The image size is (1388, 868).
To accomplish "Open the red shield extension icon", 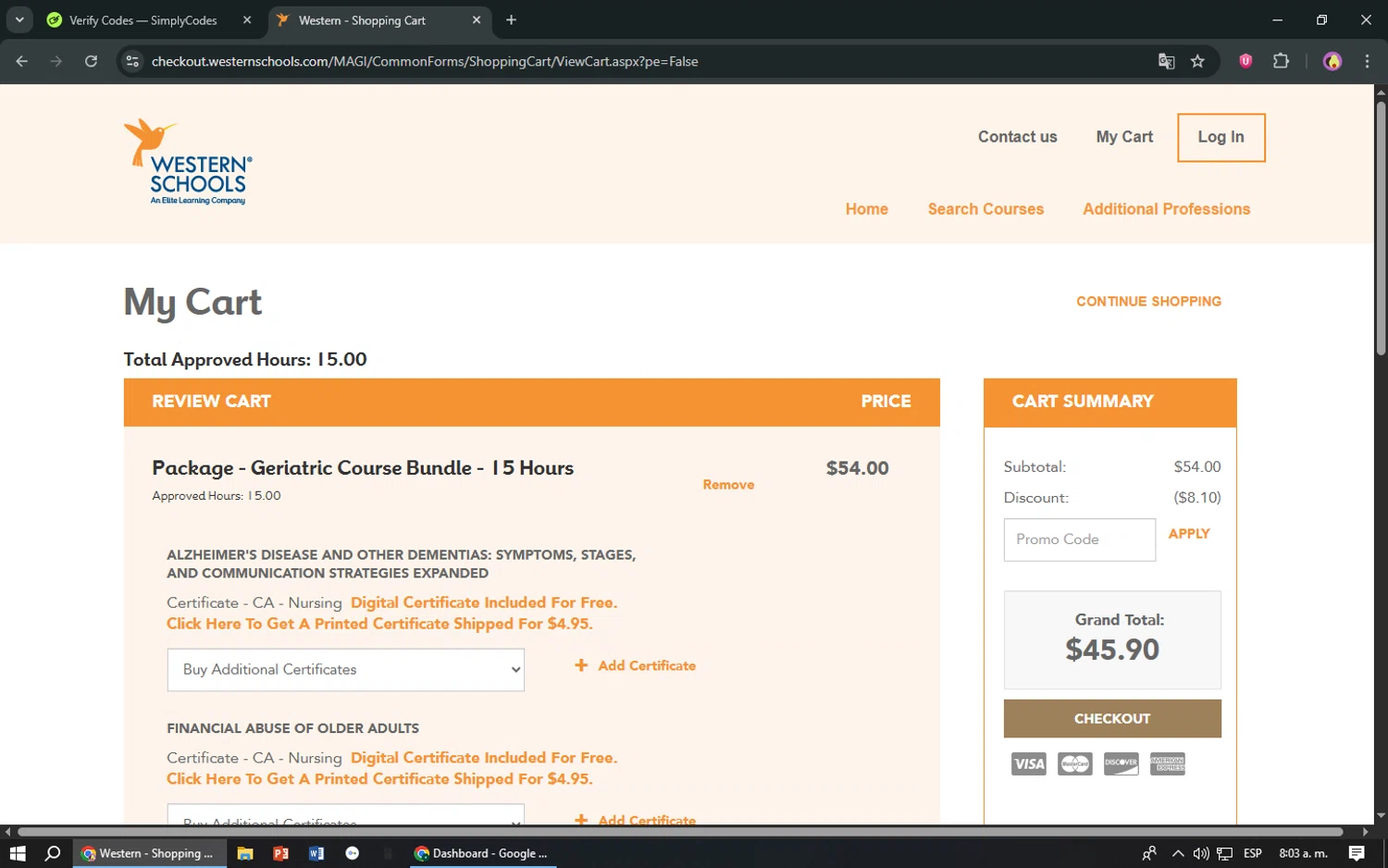I will 1245,61.
